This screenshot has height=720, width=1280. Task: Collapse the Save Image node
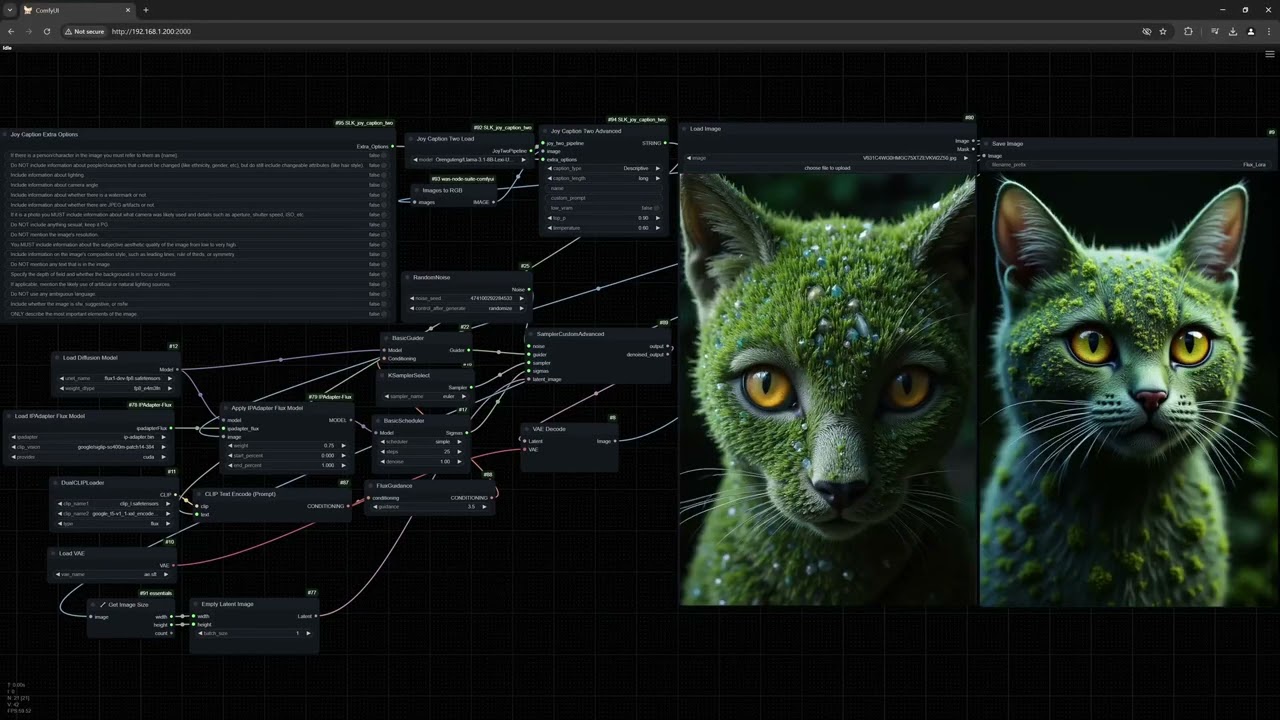[x=985, y=144]
